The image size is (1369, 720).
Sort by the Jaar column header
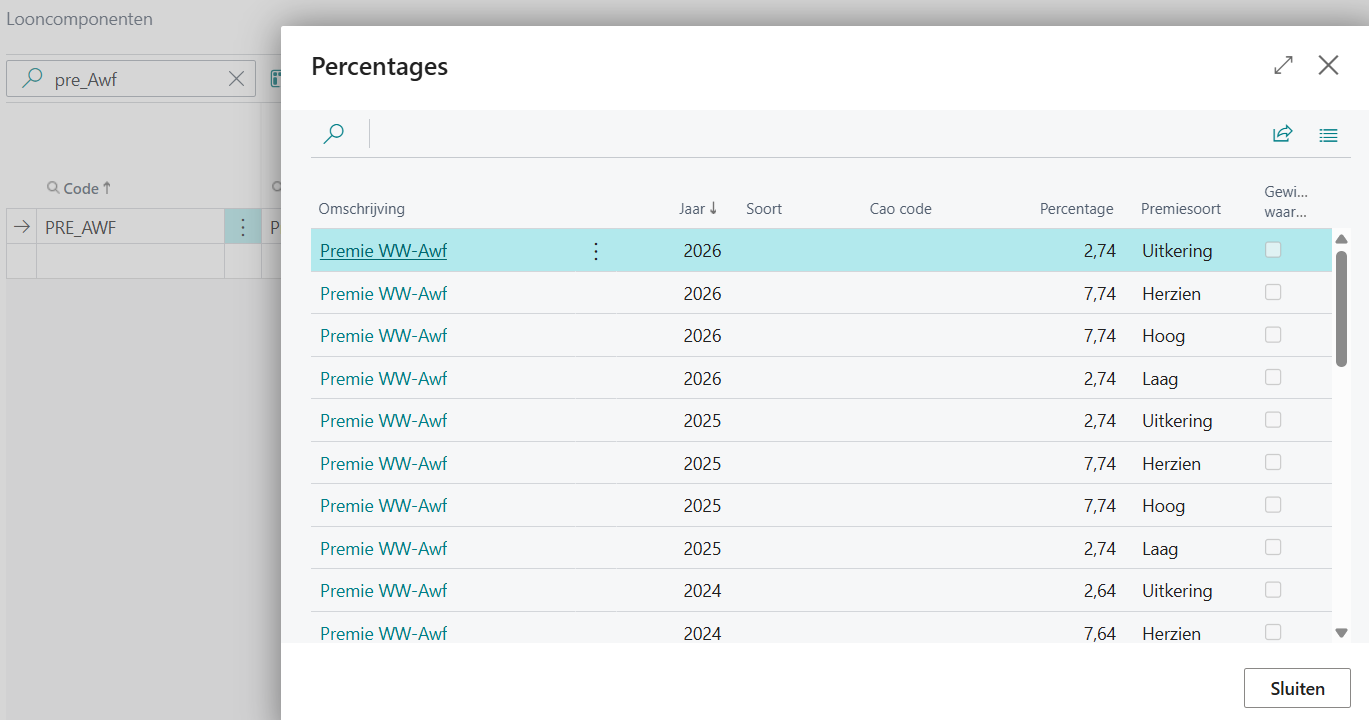click(697, 209)
